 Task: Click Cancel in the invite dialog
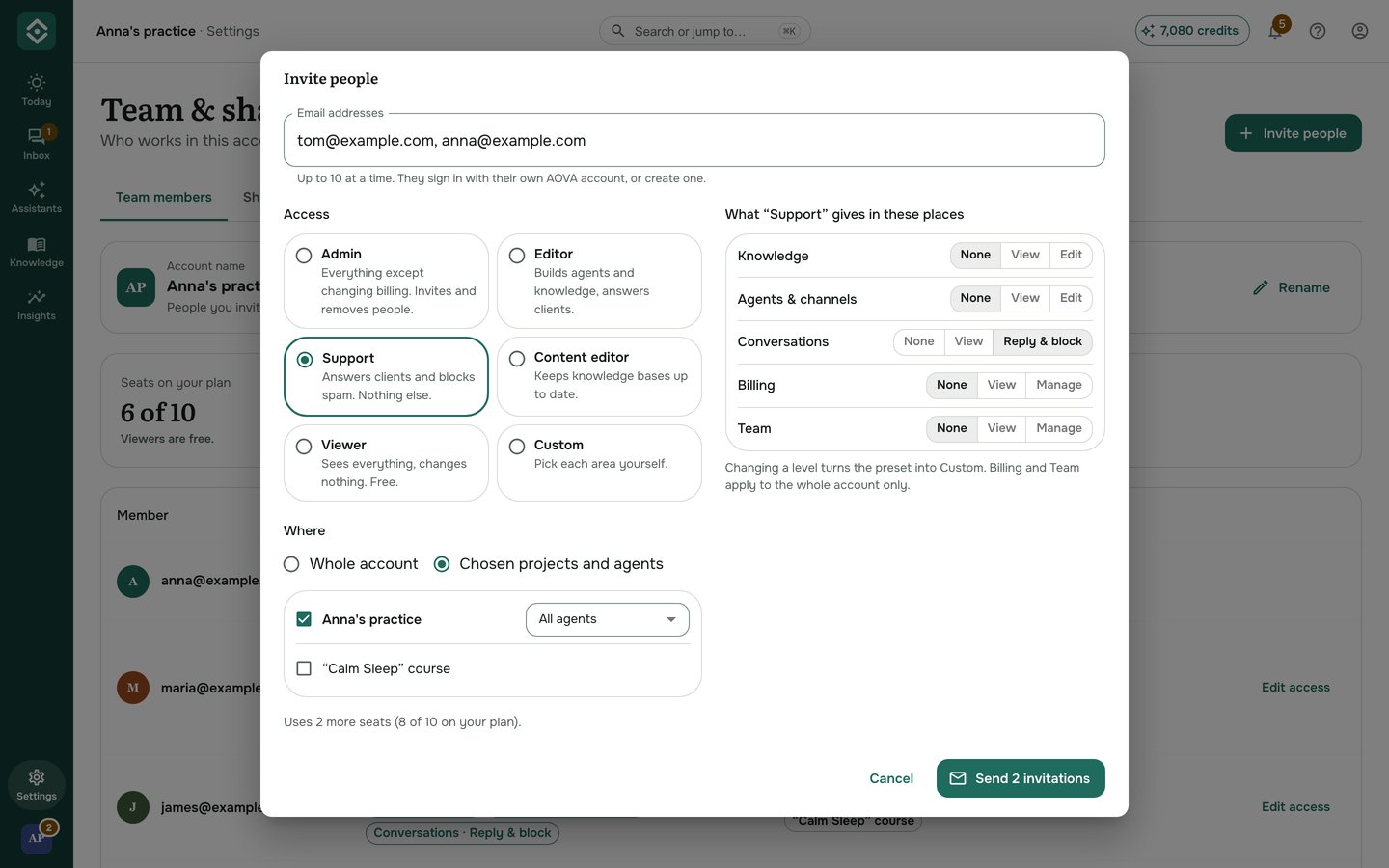coord(891,778)
